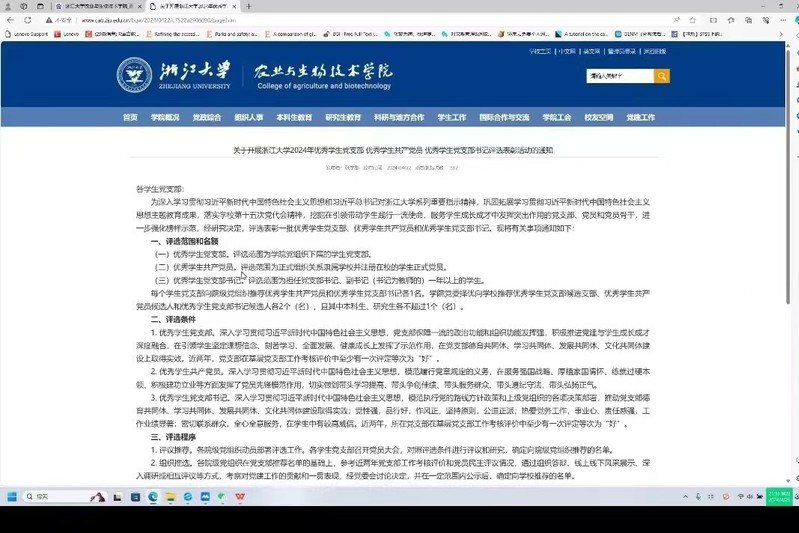Click the article title heading
This screenshot has height=533, width=799.
pyautogui.click(x=393, y=150)
